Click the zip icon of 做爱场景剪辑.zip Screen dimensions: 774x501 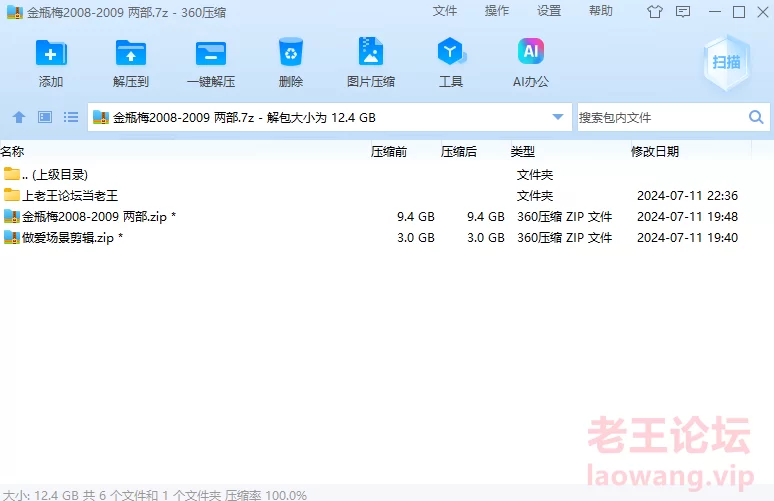tap(11, 237)
